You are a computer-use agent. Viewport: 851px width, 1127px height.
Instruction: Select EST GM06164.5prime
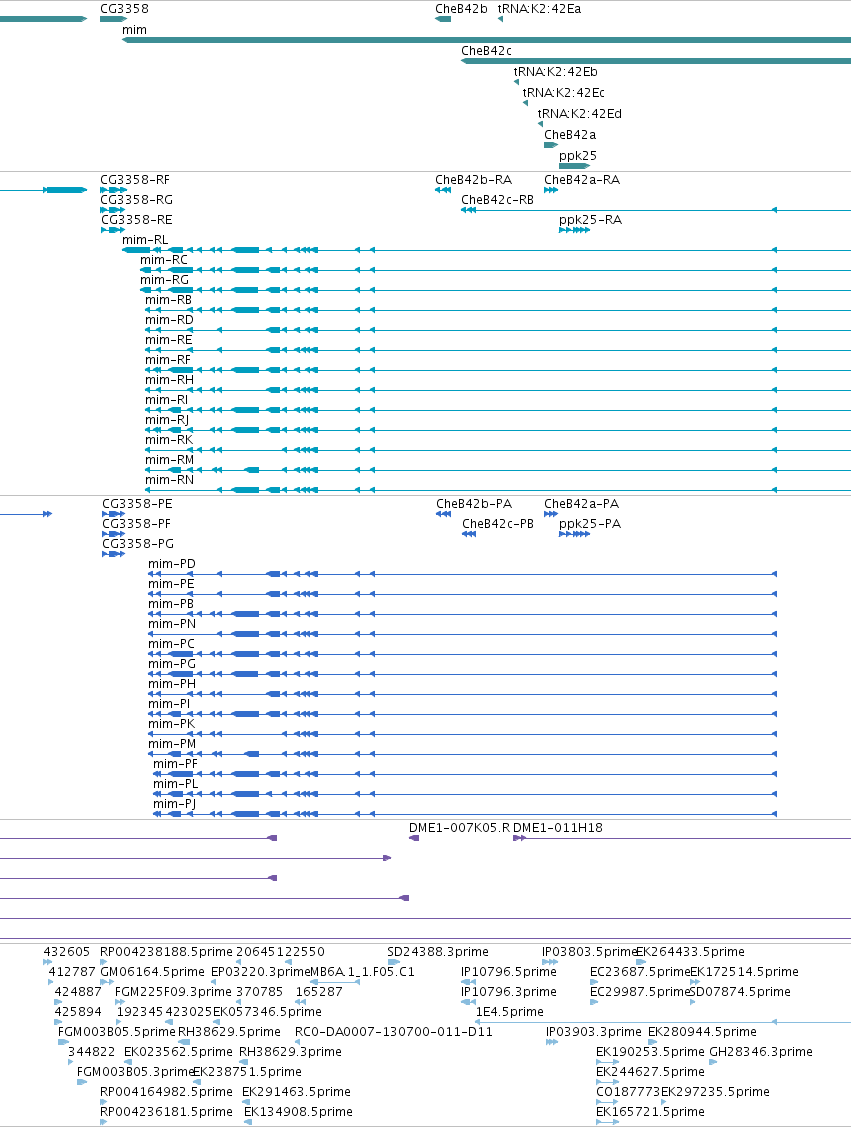[x=152, y=972]
